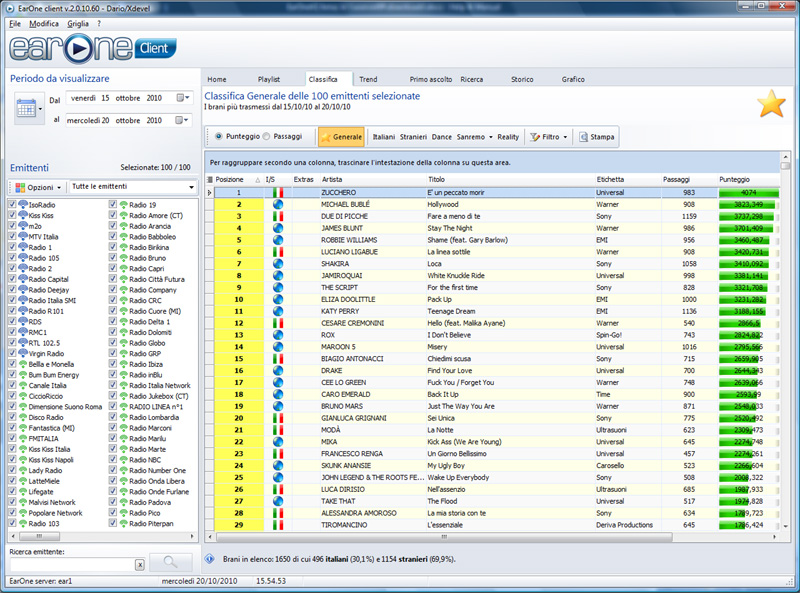Open the Filtro dropdown arrow
Screen dimensions: 800x593
(565, 137)
